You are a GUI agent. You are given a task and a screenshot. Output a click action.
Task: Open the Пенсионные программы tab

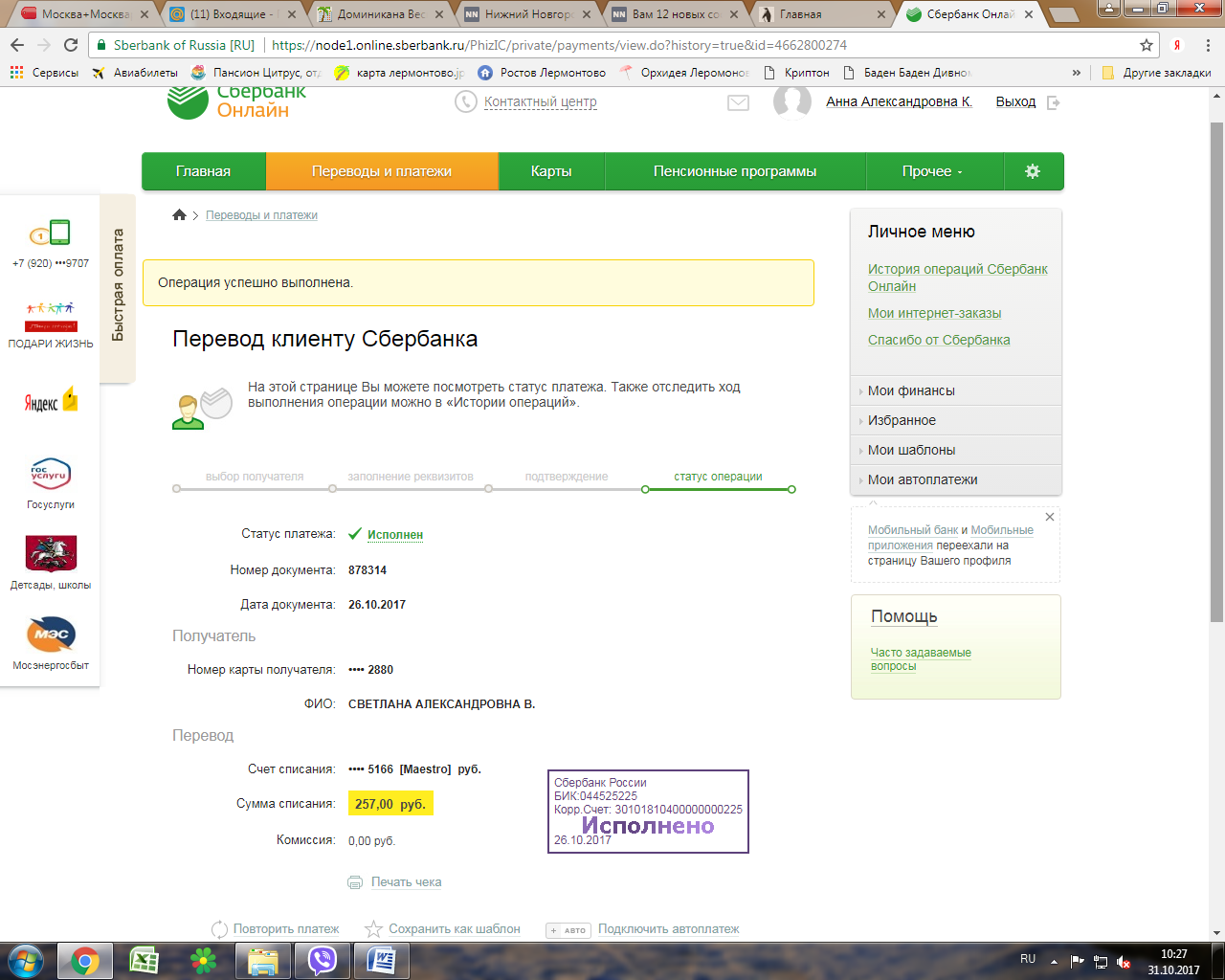pyautogui.click(x=735, y=171)
